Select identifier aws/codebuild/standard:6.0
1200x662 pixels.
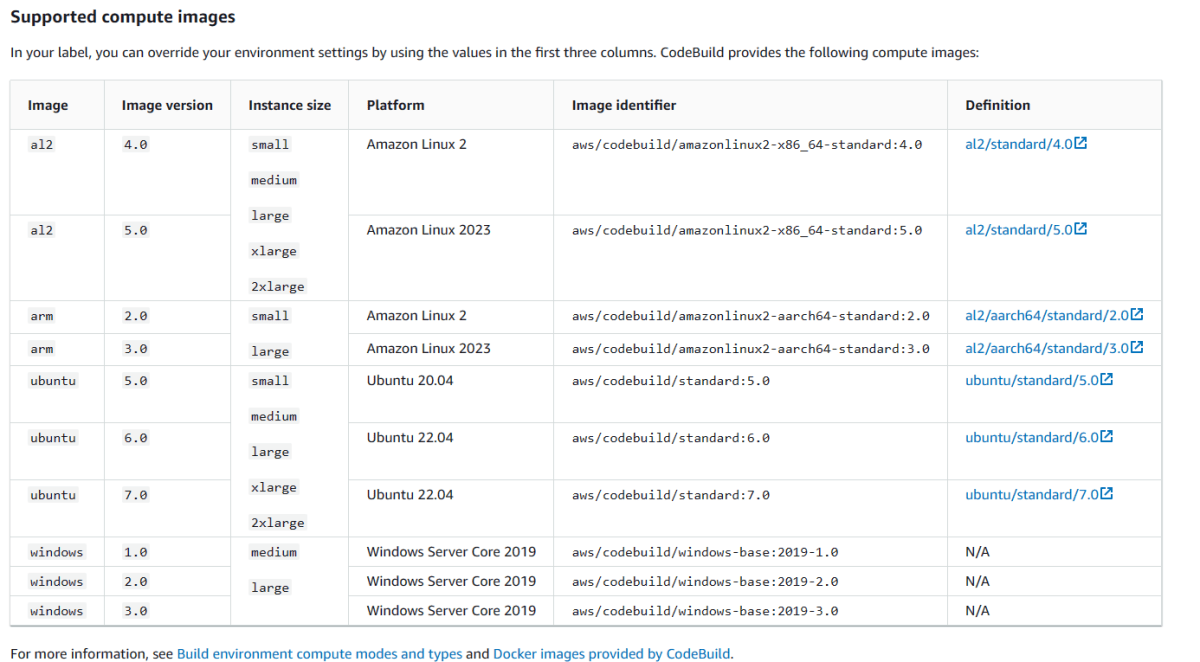click(671, 438)
